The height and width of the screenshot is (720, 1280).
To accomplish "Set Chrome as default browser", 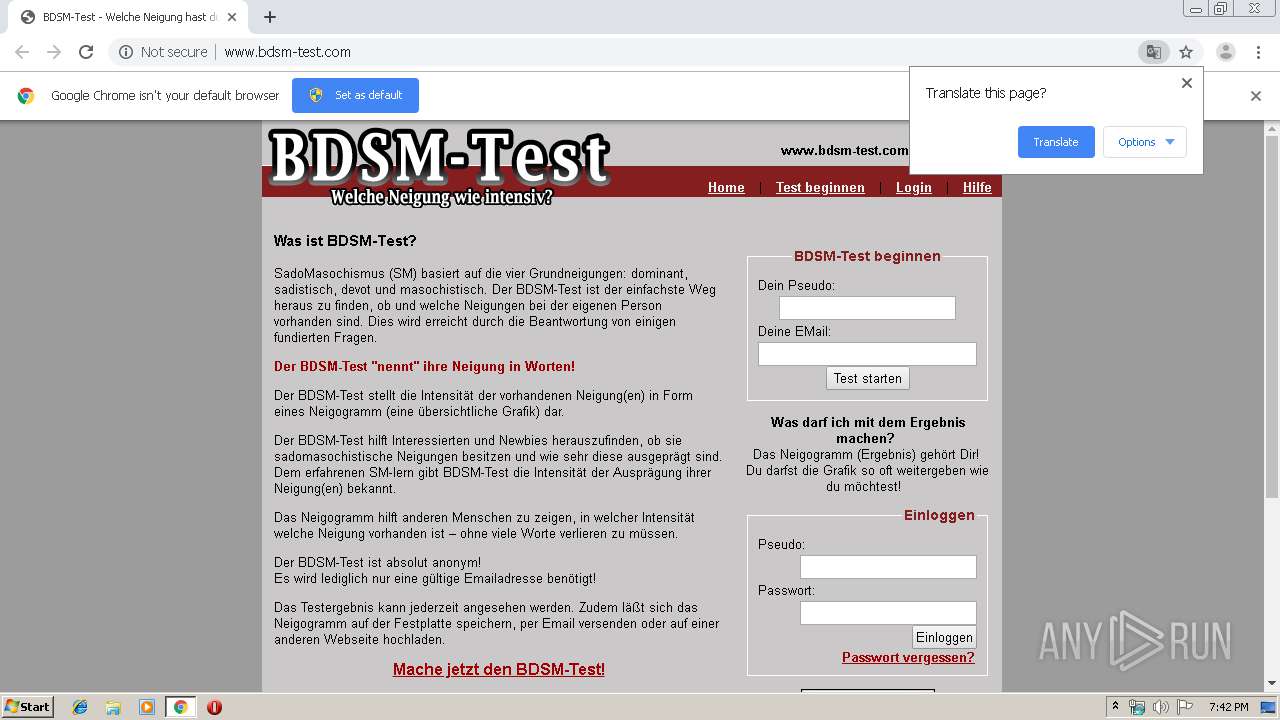I will click(355, 95).
